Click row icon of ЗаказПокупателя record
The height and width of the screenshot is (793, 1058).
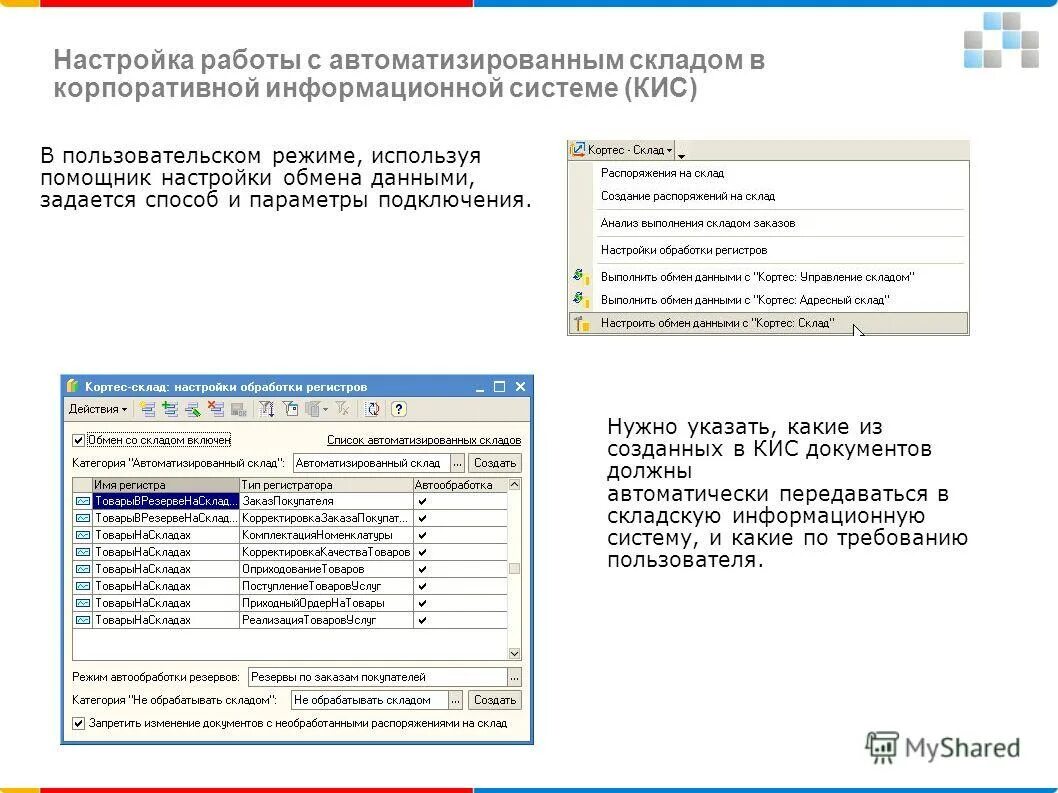click(82, 501)
